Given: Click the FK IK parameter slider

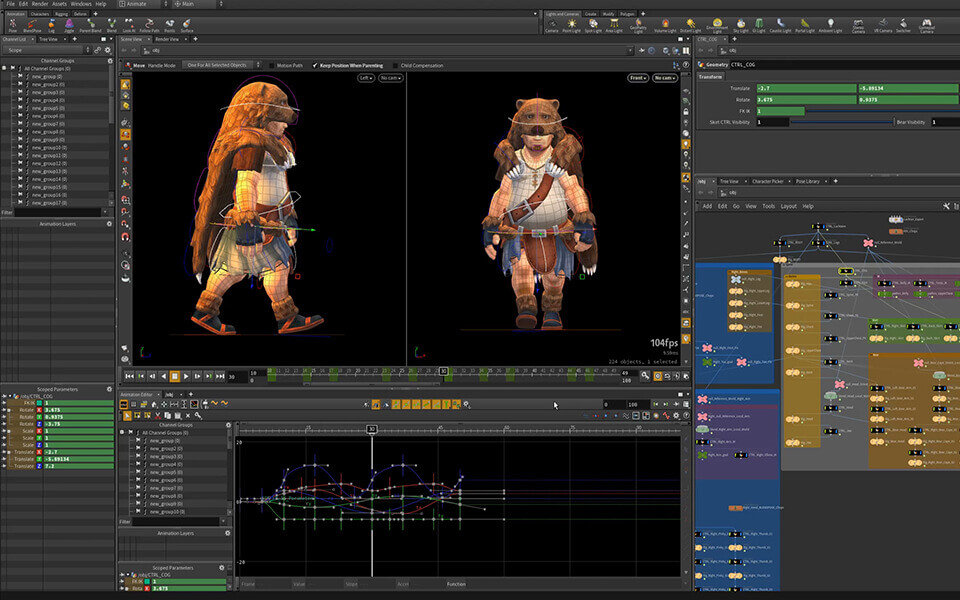Looking at the screenshot, I should tap(882, 111).
